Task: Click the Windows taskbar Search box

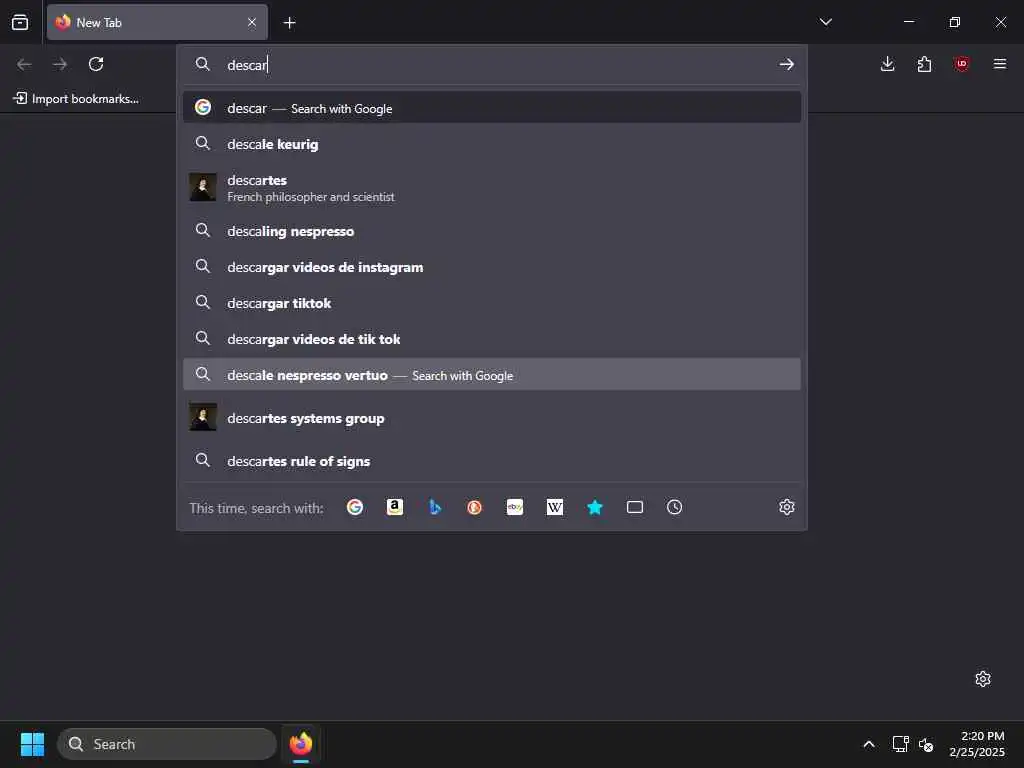Action: point(167,744)
